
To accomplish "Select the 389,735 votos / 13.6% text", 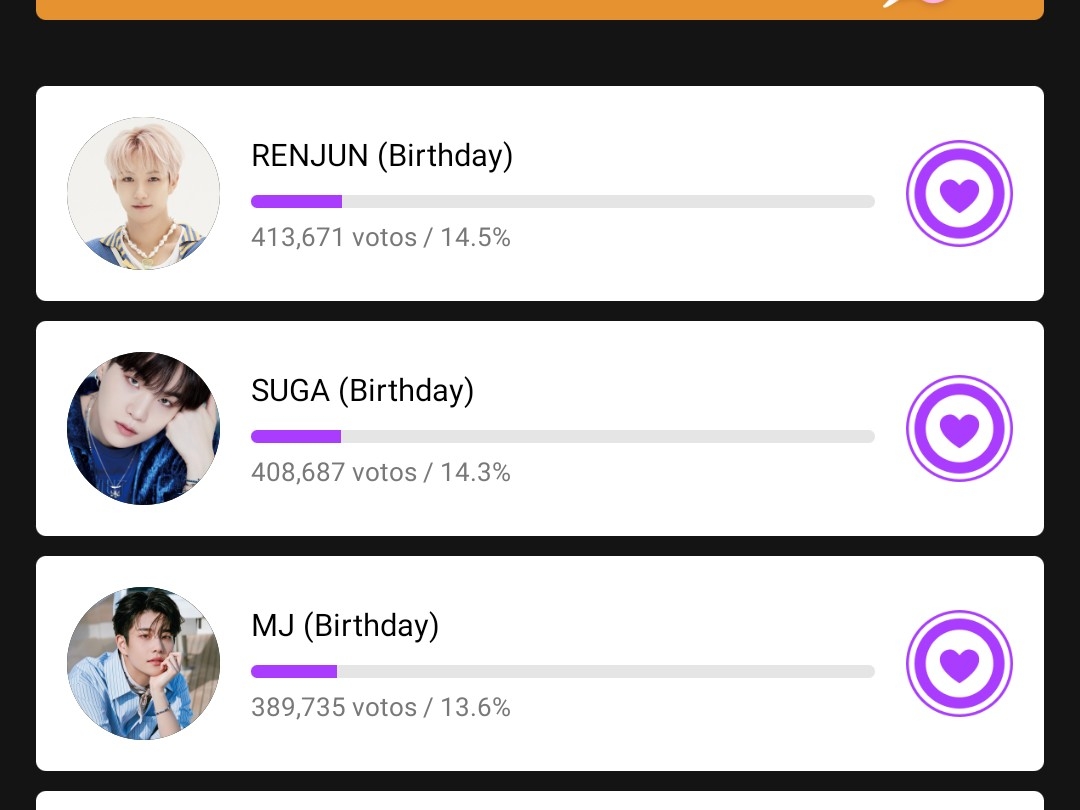I will coord(380,708).
